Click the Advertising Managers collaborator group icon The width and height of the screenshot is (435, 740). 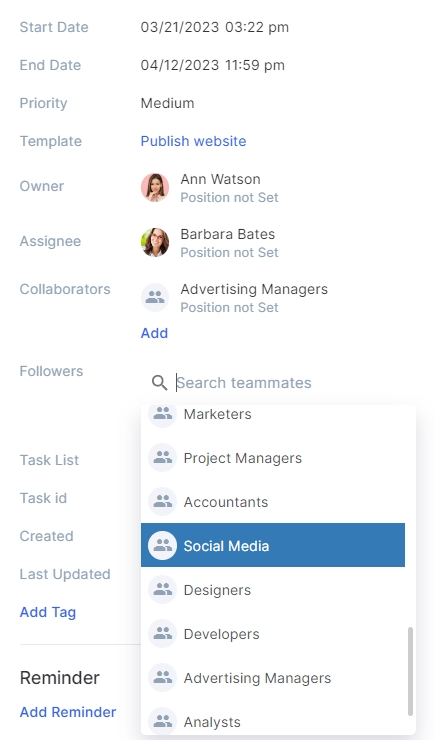(x=155, y=297)
